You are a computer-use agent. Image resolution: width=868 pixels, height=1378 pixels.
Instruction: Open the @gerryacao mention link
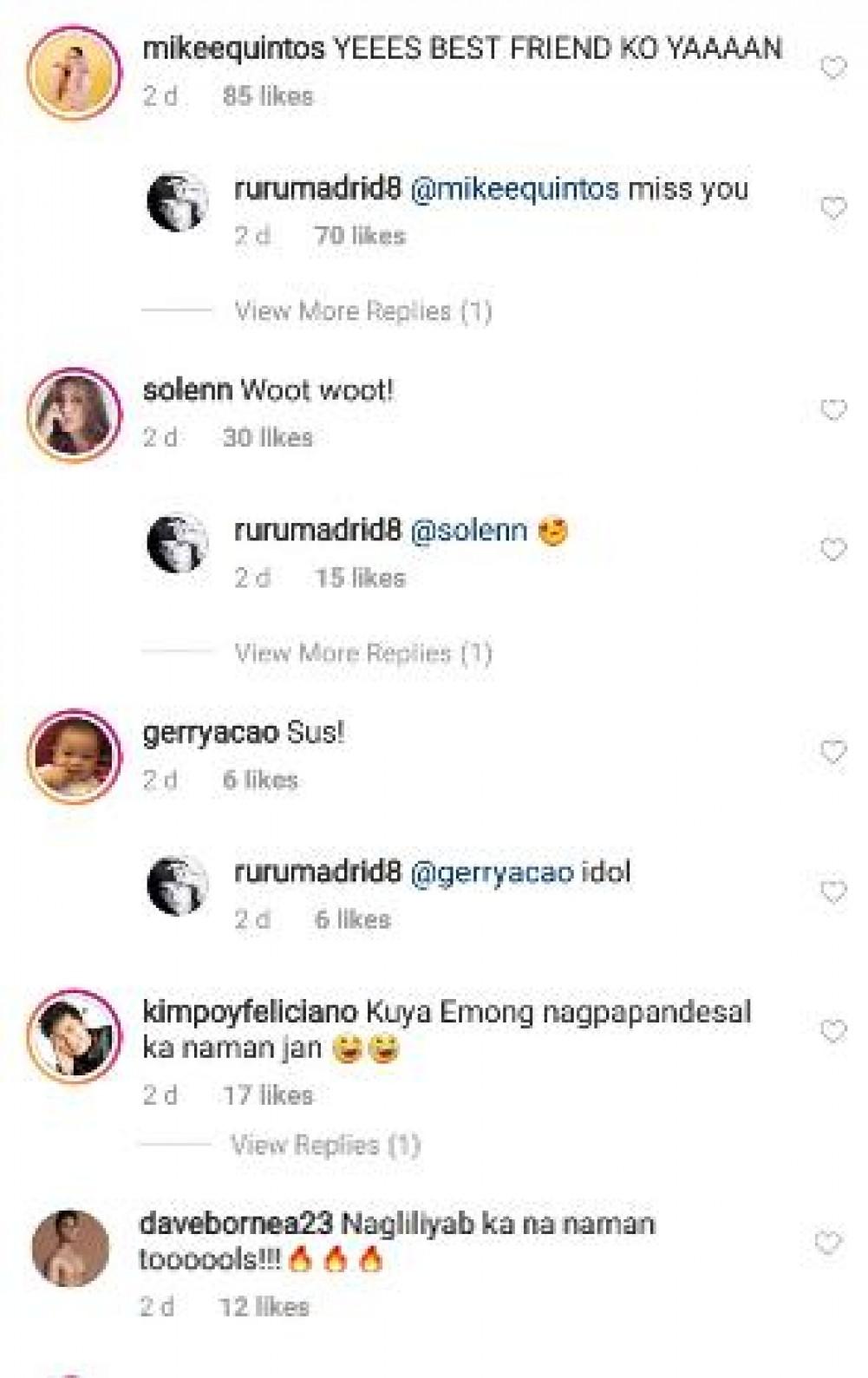491,872
